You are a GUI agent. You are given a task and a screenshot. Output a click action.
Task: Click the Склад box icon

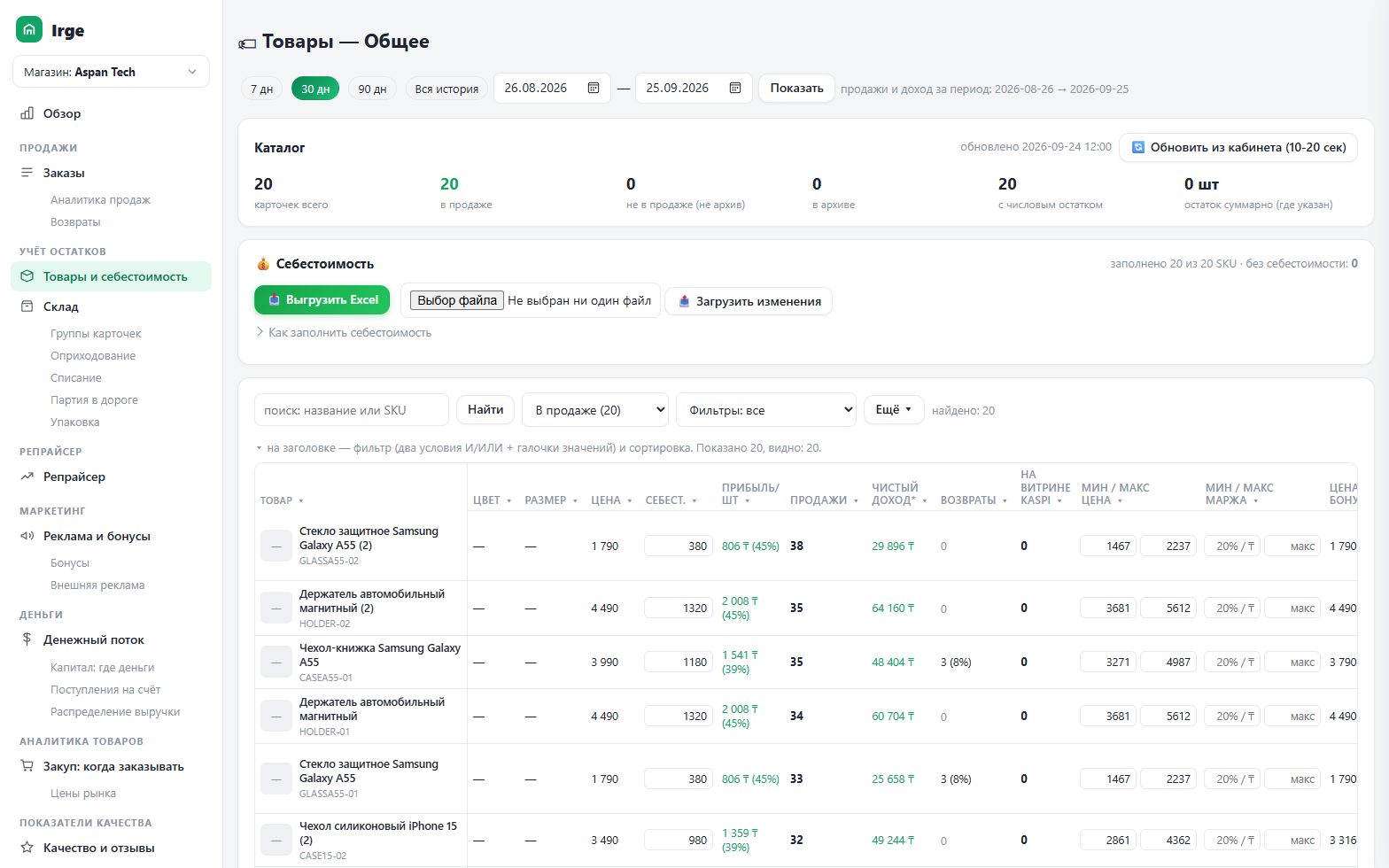coord(27,306)
